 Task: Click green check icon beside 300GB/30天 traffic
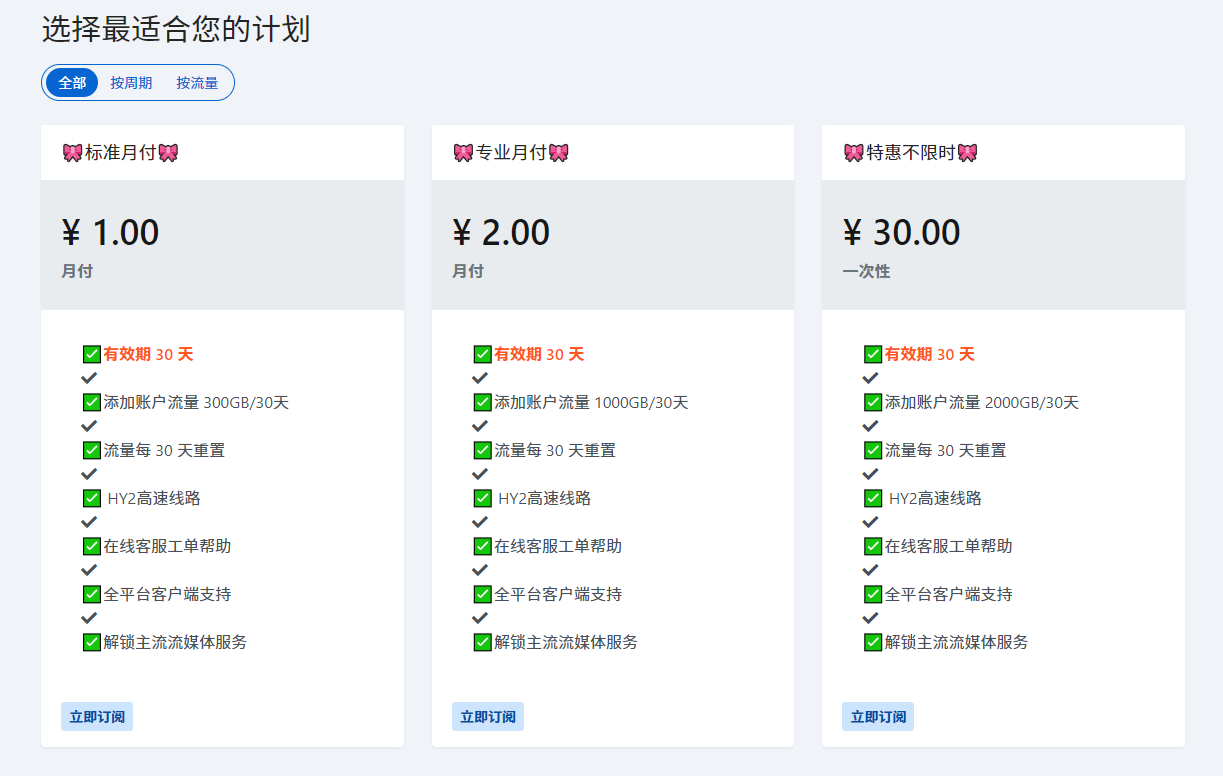(x=92, y=403)
